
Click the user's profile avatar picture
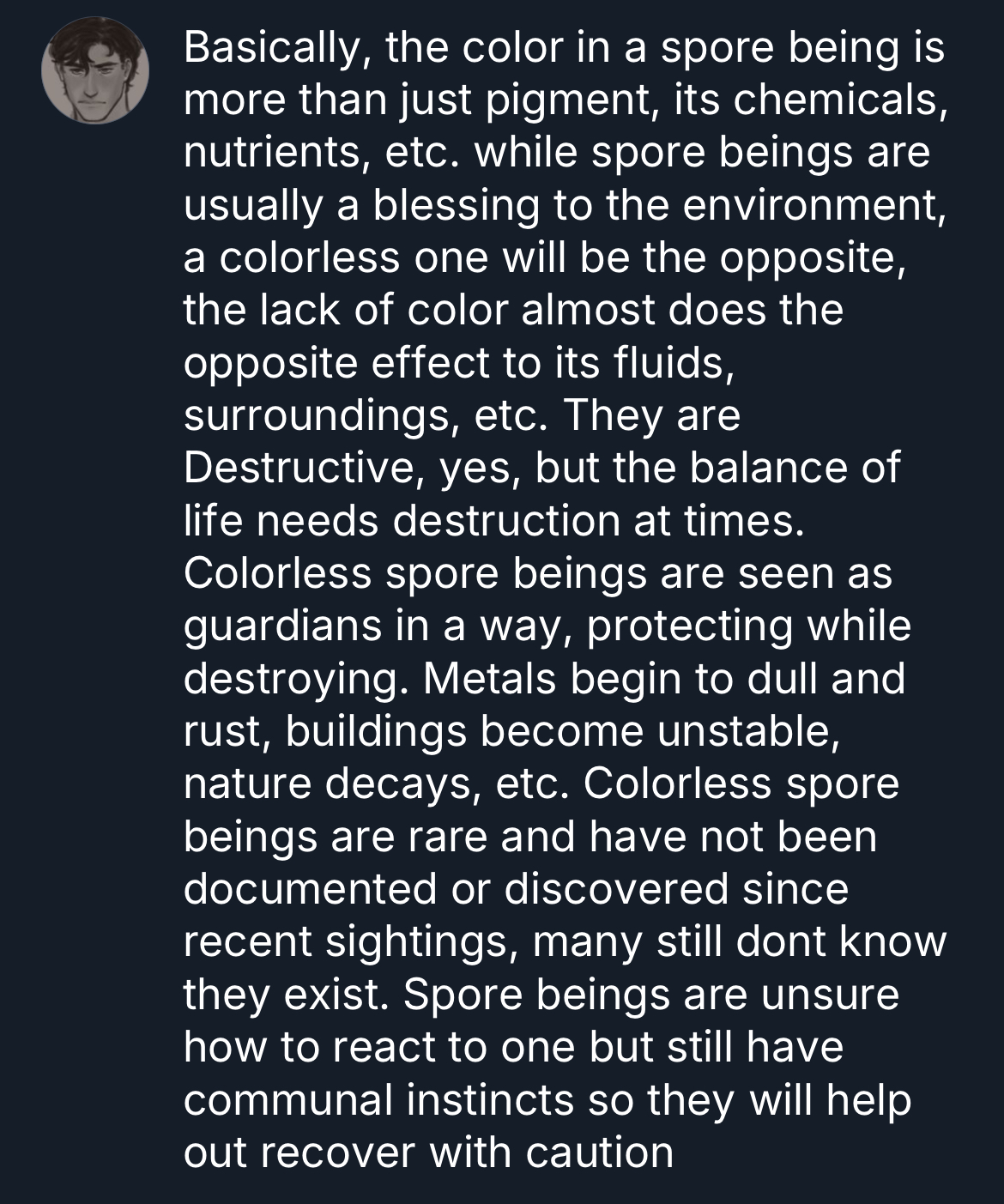click(x=96, y=70)
